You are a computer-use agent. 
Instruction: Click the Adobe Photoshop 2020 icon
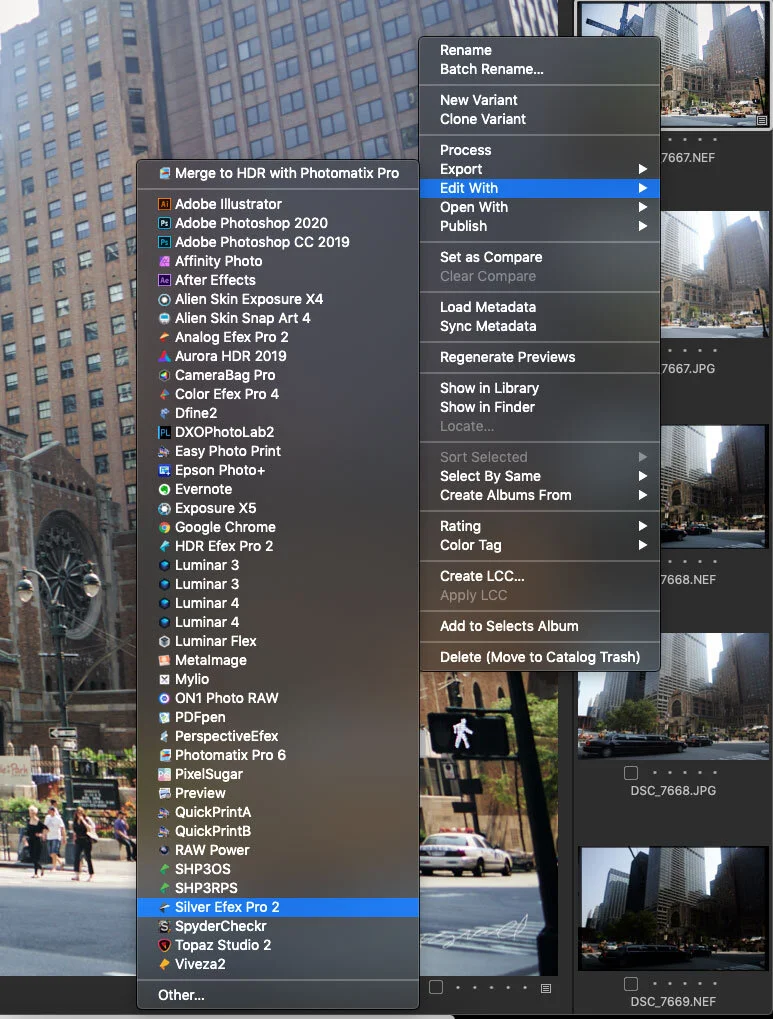pyautogui.click(x=164, y=223)
